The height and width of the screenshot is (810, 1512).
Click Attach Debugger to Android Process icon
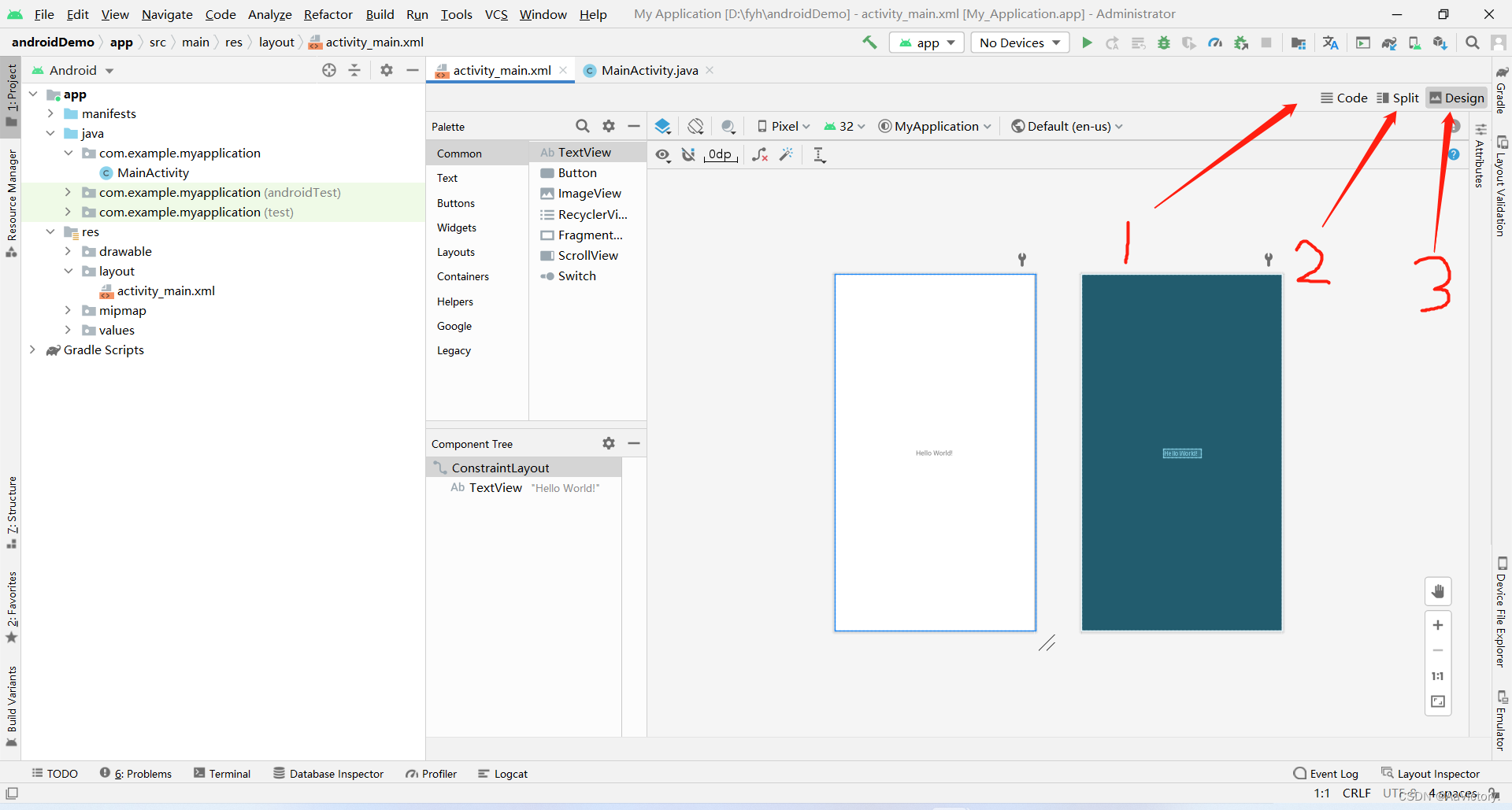[1241, 43]
